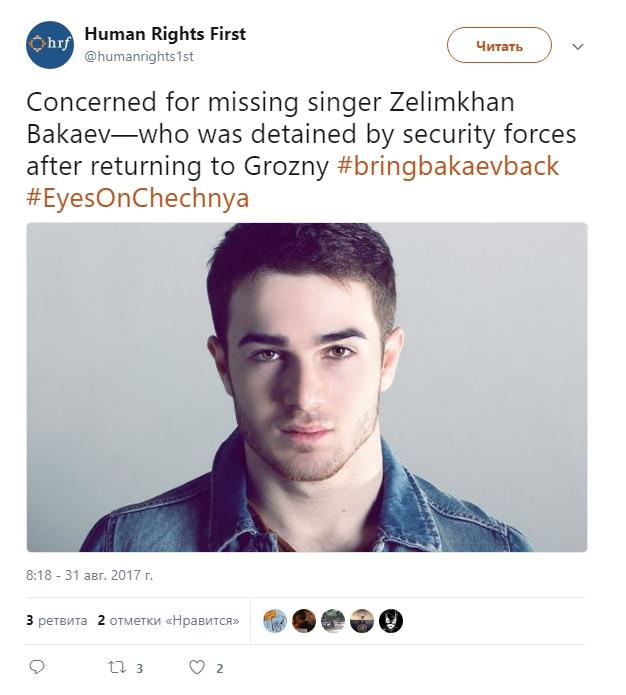Open the first liker's avatar
626x695 pixels.
coord(275,621)
